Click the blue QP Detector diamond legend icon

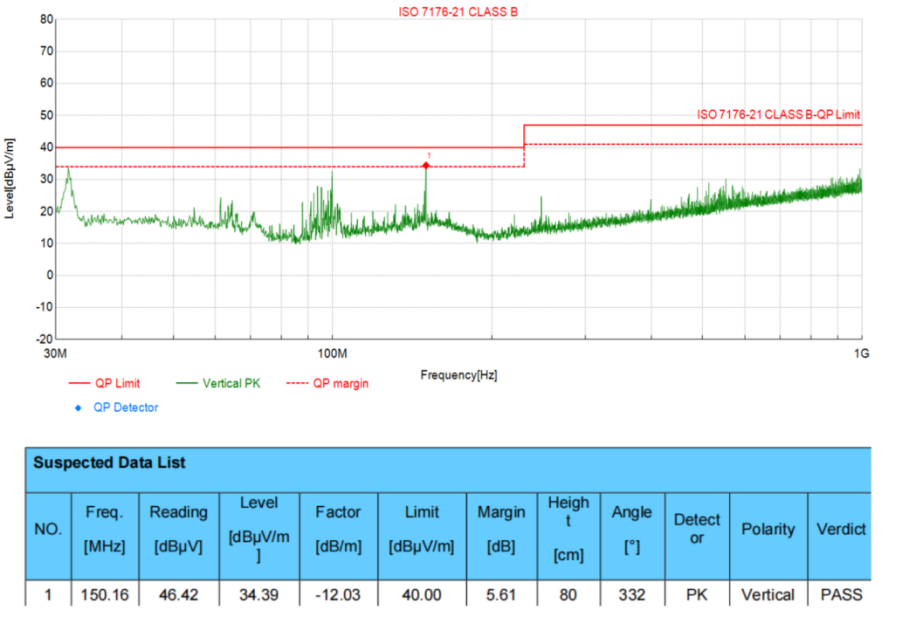tap(78, 408)
